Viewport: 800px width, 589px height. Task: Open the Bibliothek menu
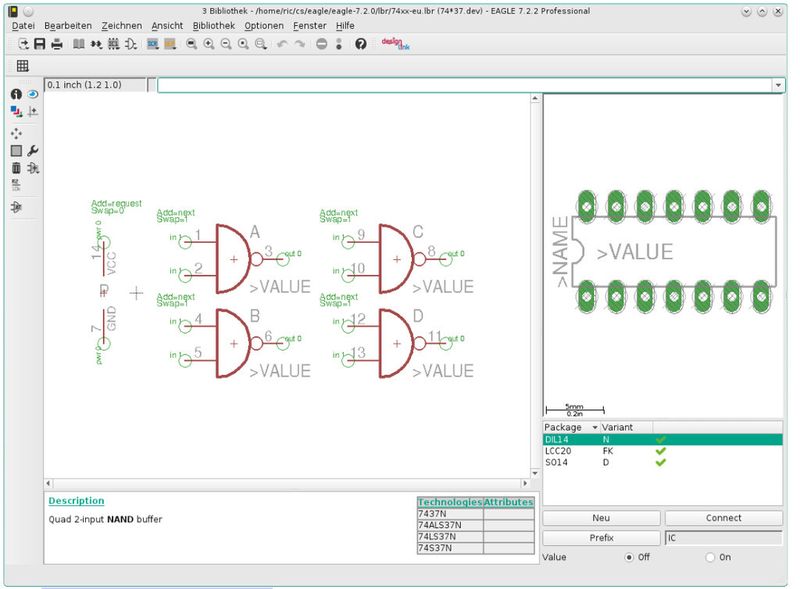pyautogui.click(x=214, y=26)
